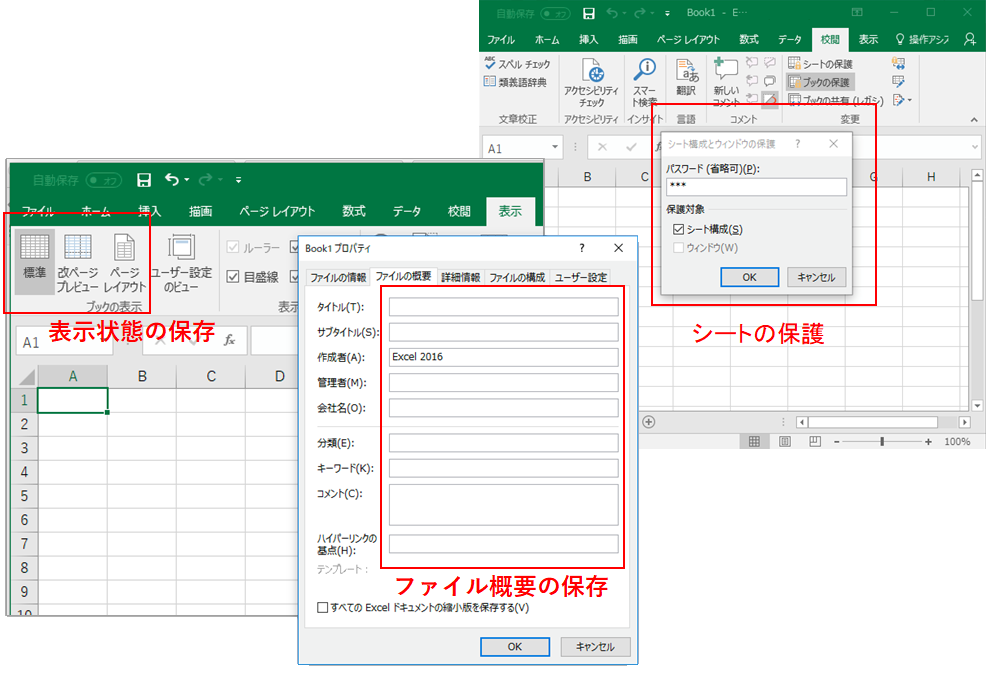Viewport: 986px width, 682px height.
Task: Open Customize Quick Access Toolbar in front window
Action: click(x=238, y=180)
